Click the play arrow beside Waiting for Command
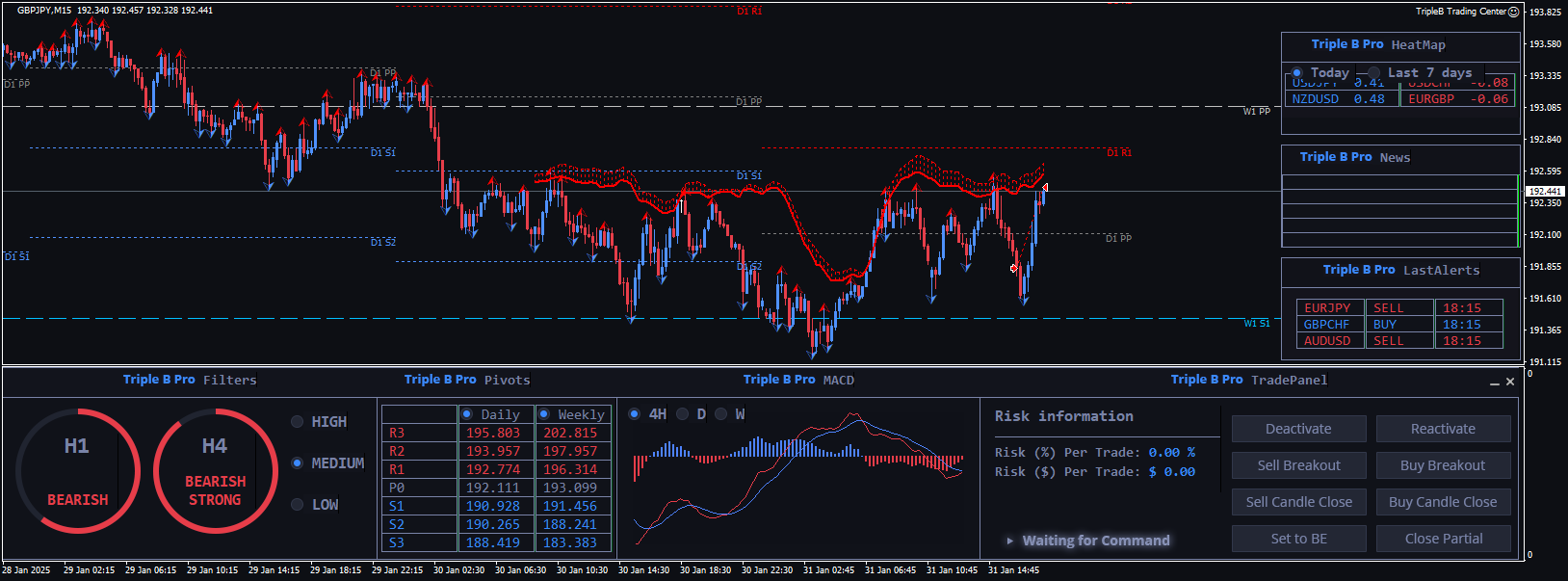1568x581 pixels. pos(1009,541)
